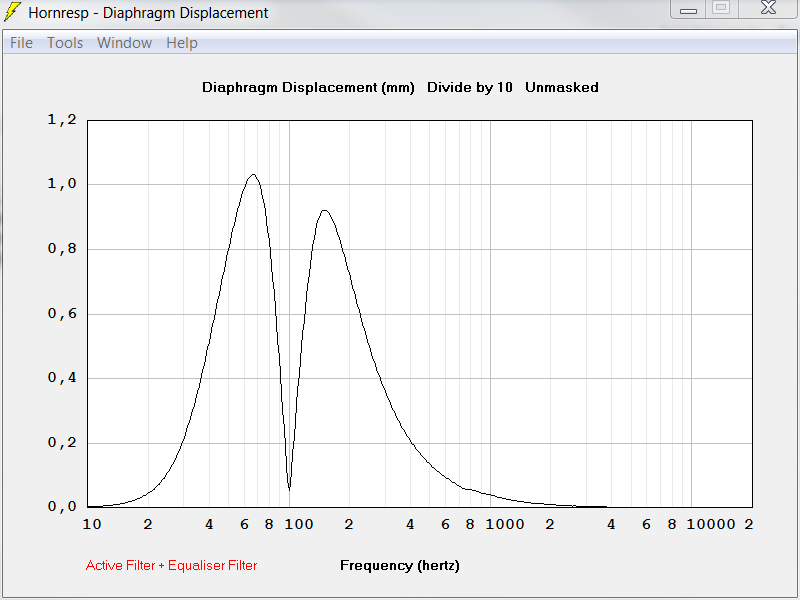The image size is (800, 600).
Task: Open the File menu
Action: pyautogui.click(x=21, y=43)
